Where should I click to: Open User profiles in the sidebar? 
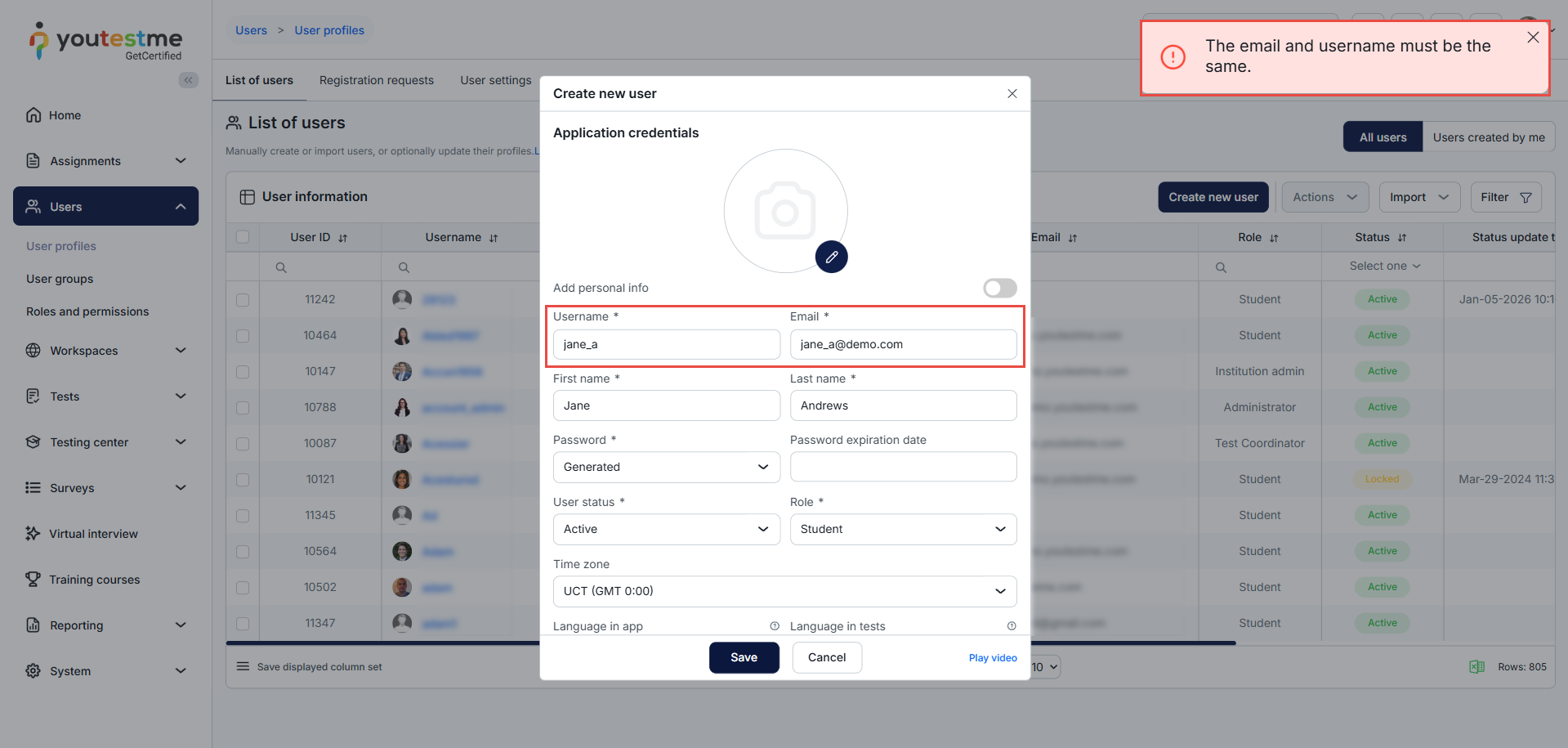[x=61, y=246]
